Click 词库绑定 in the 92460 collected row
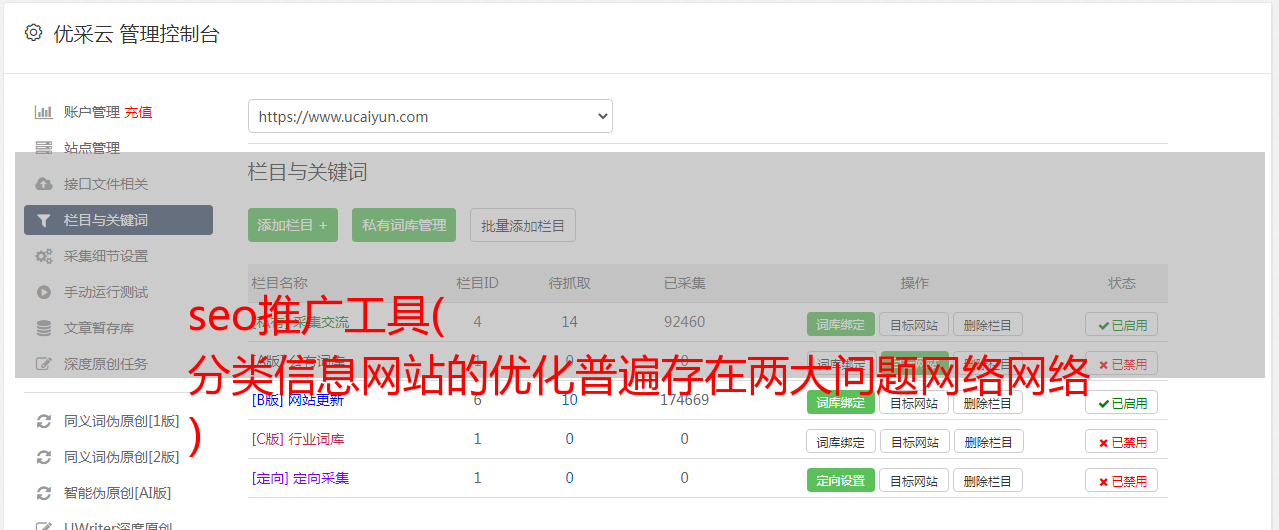The height and width of the screenshot is (530, 1279). [840, 324]
